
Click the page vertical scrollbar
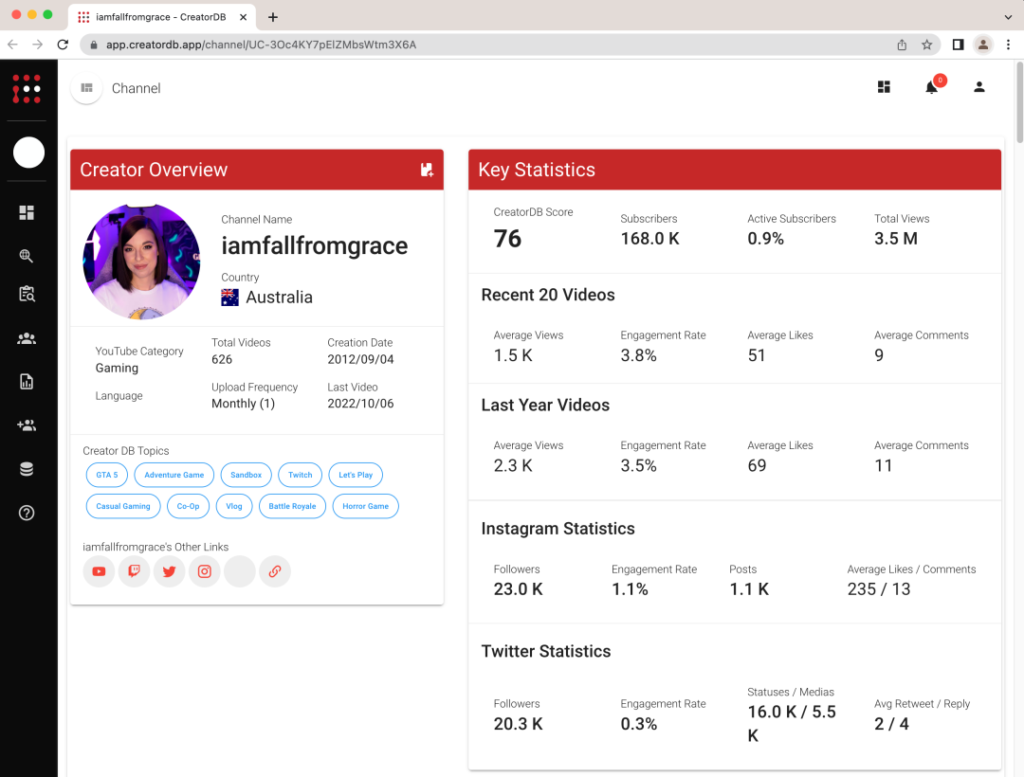[1019, 102]
